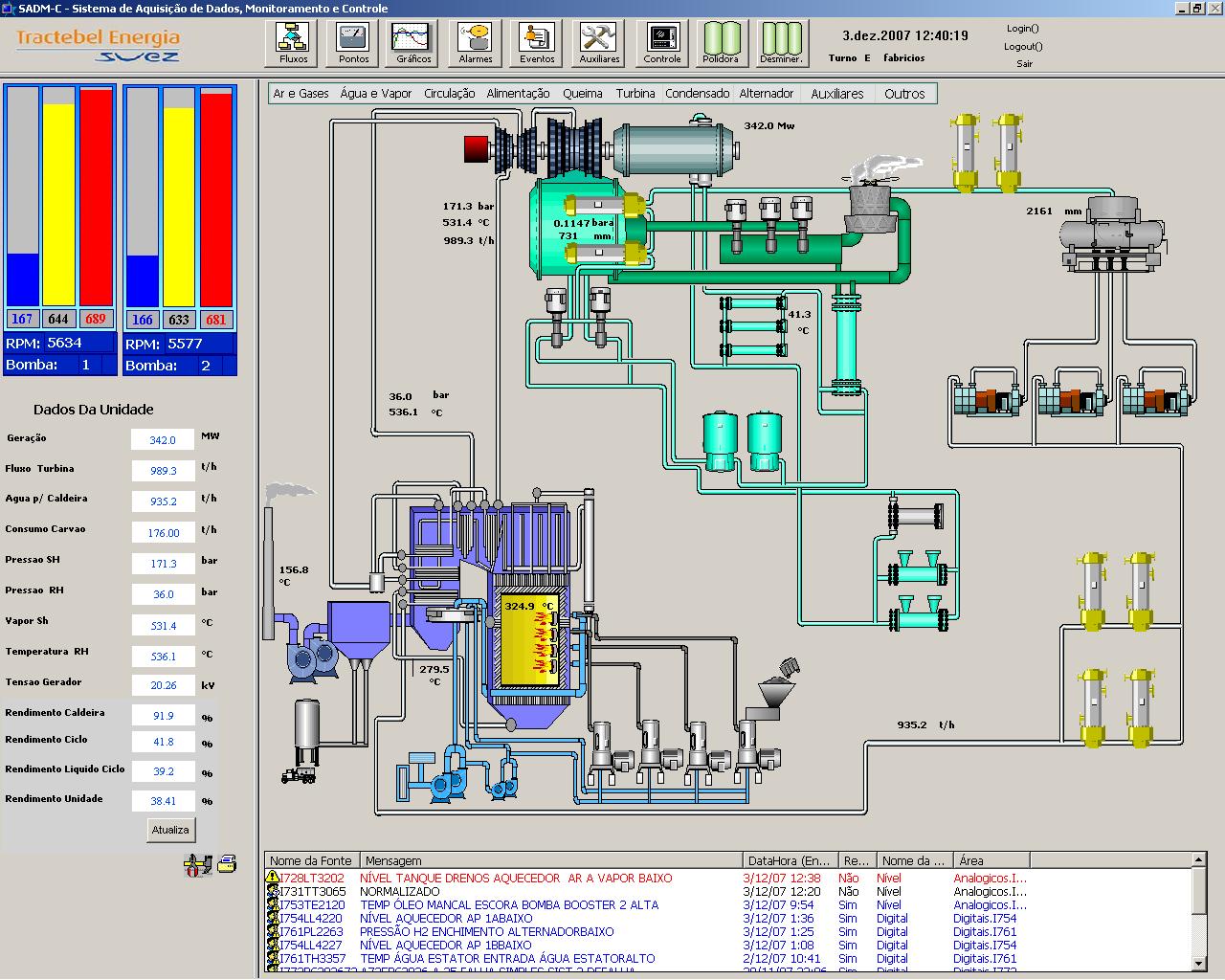Open the Pontos toolbar icon

click(353, 43)
